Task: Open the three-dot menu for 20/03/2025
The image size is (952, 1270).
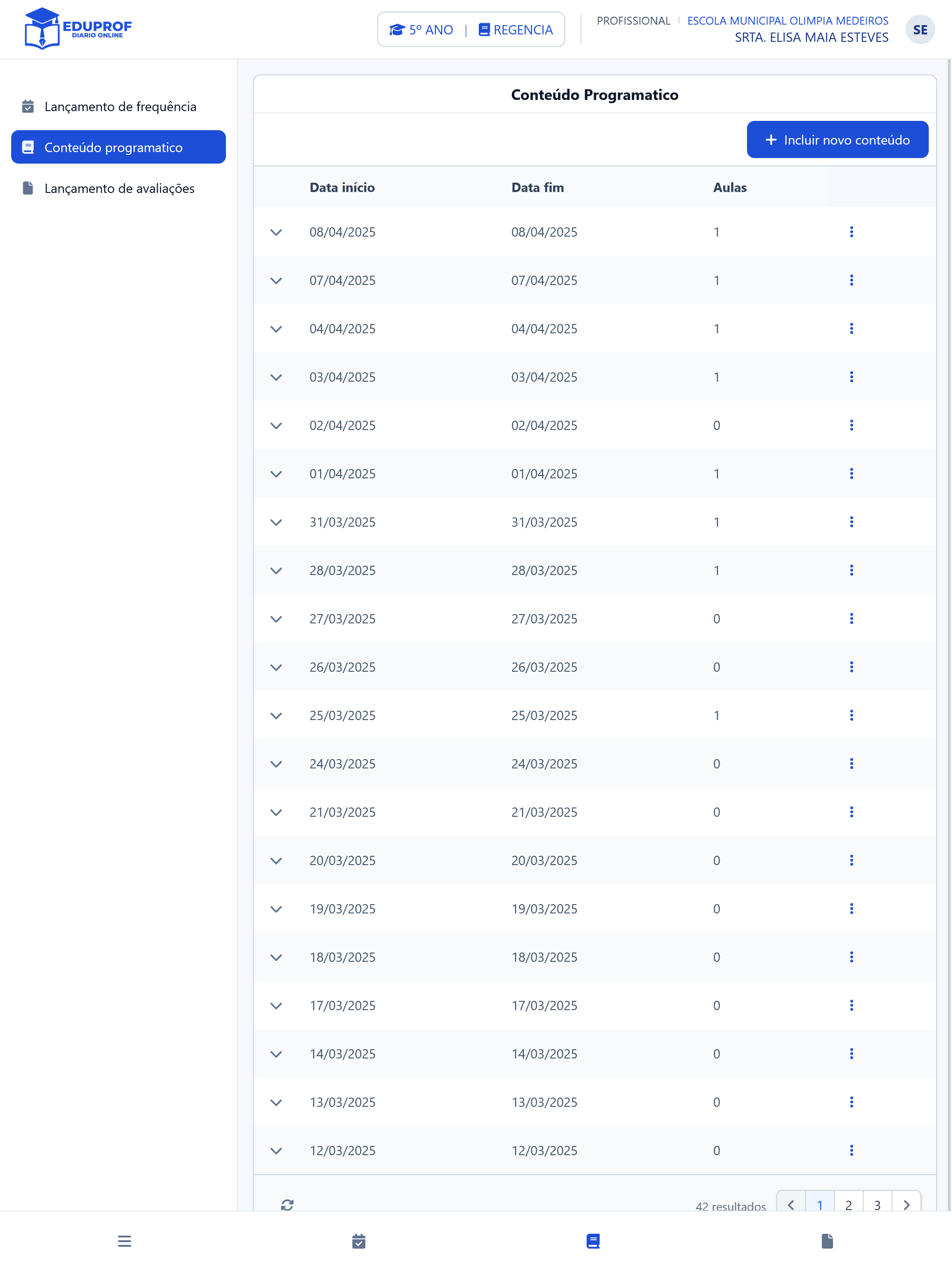Action: point(851,860)
